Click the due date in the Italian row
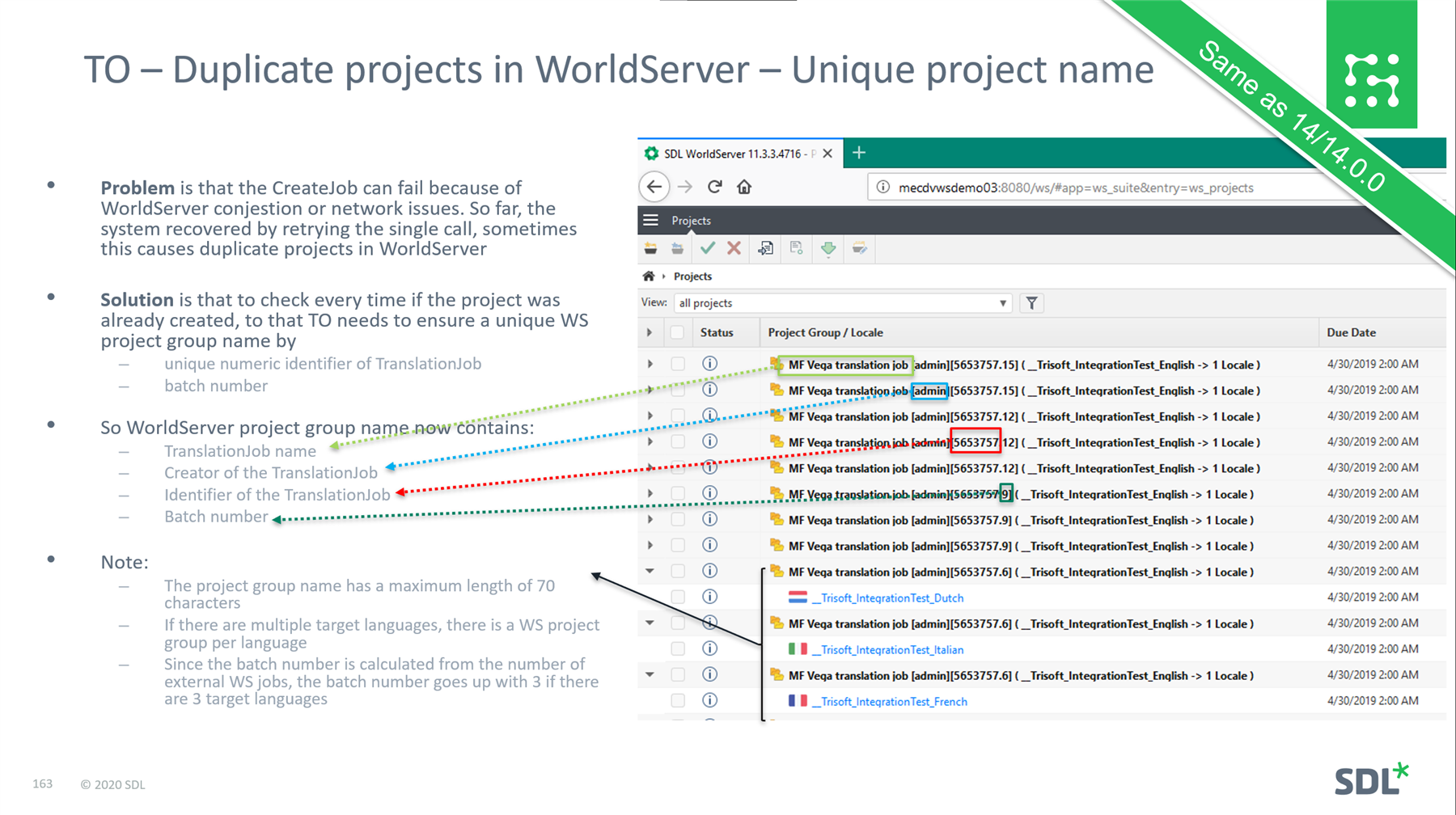This screenshot has height=815, width=1456. pyautogui.click(x=1372, y=648)
